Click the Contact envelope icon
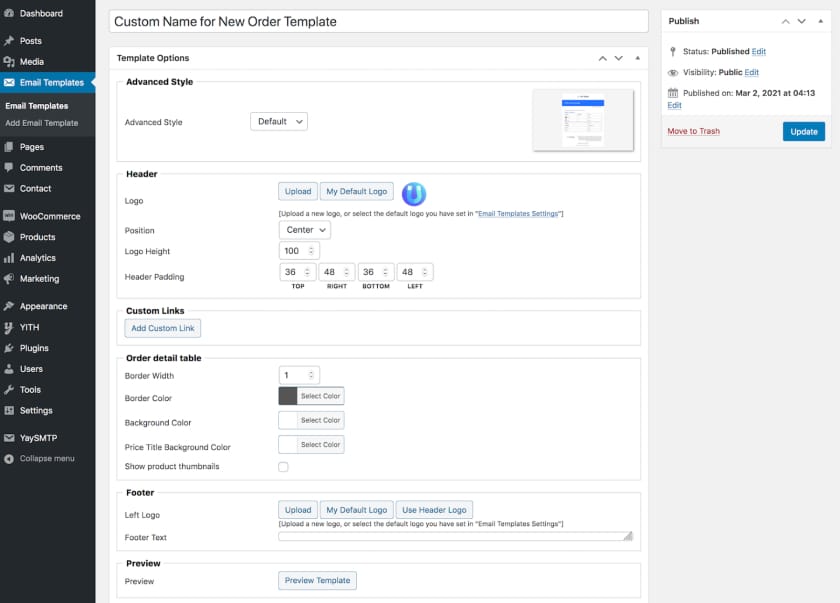Image resolution: width=840 pixels, height=603 pixels. 9,189
